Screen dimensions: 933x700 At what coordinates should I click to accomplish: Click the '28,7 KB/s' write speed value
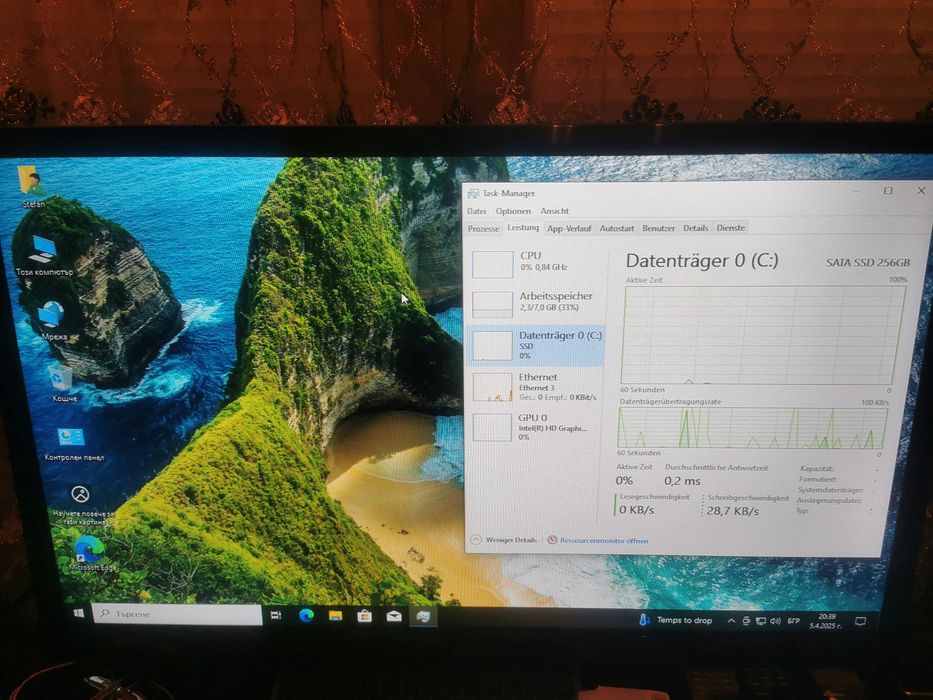(732, 511)
